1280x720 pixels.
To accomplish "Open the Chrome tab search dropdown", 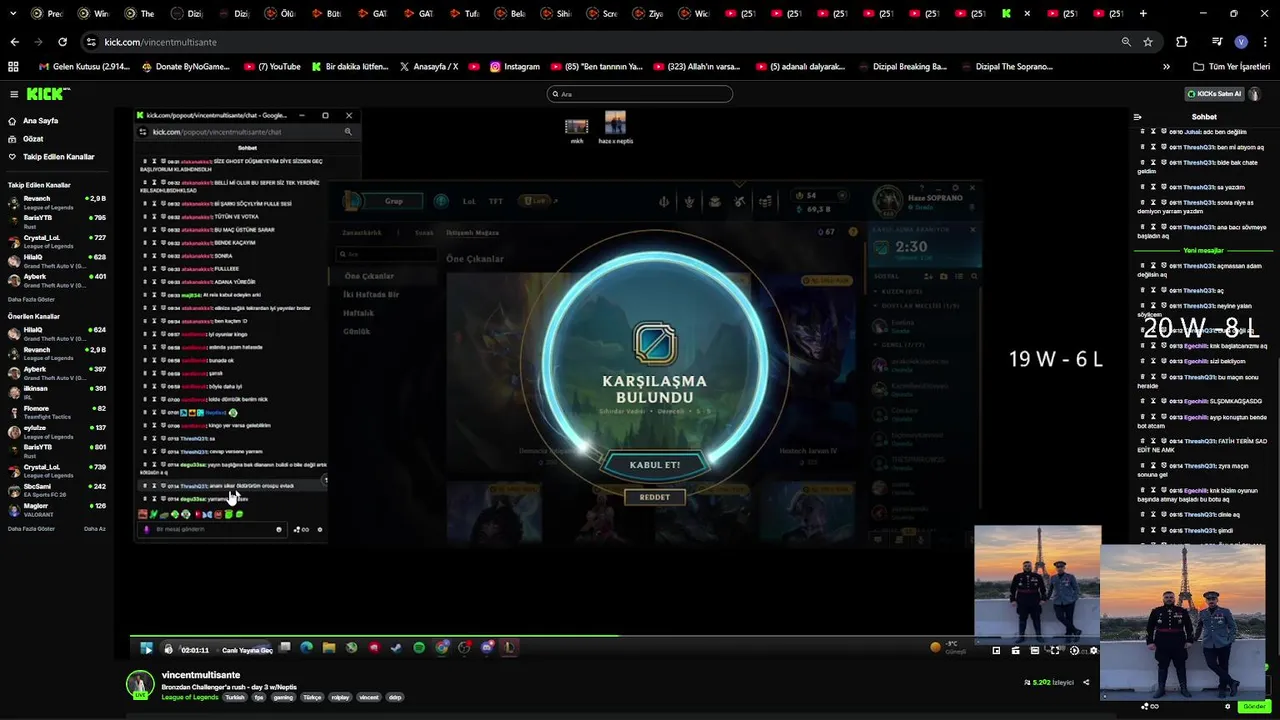I will [11, 14].
